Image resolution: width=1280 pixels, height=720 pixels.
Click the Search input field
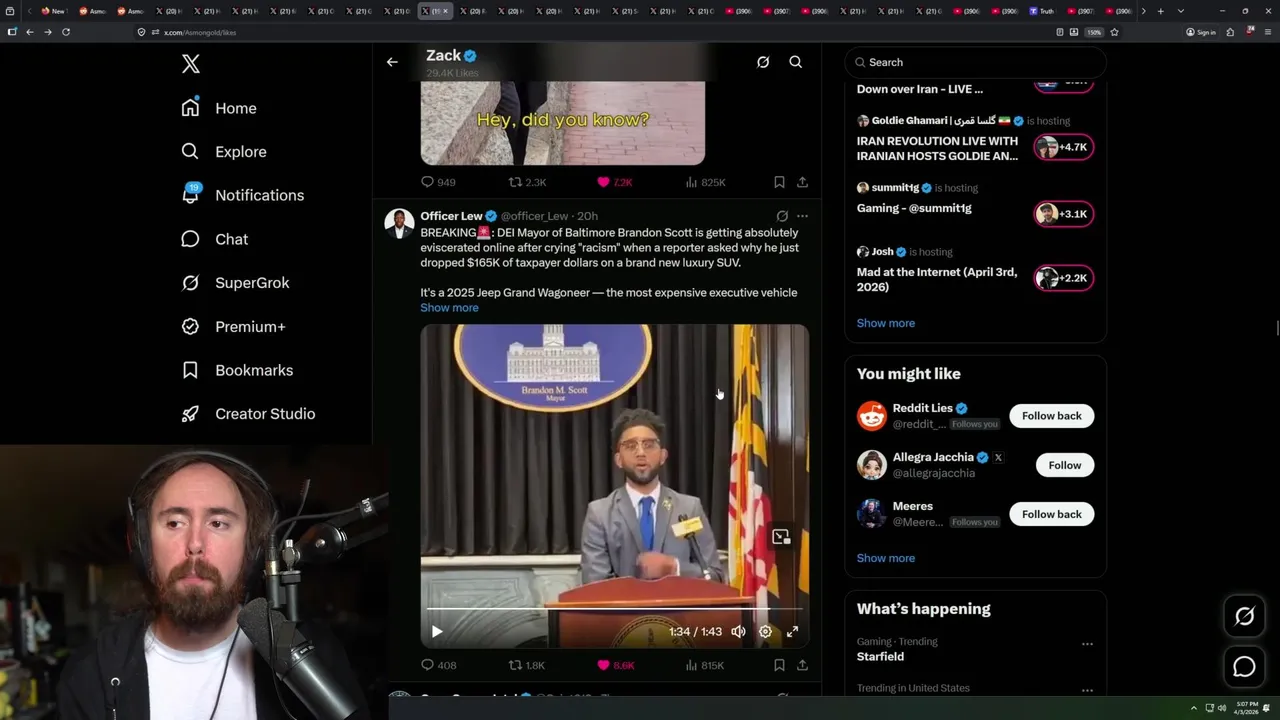point(976,62)
